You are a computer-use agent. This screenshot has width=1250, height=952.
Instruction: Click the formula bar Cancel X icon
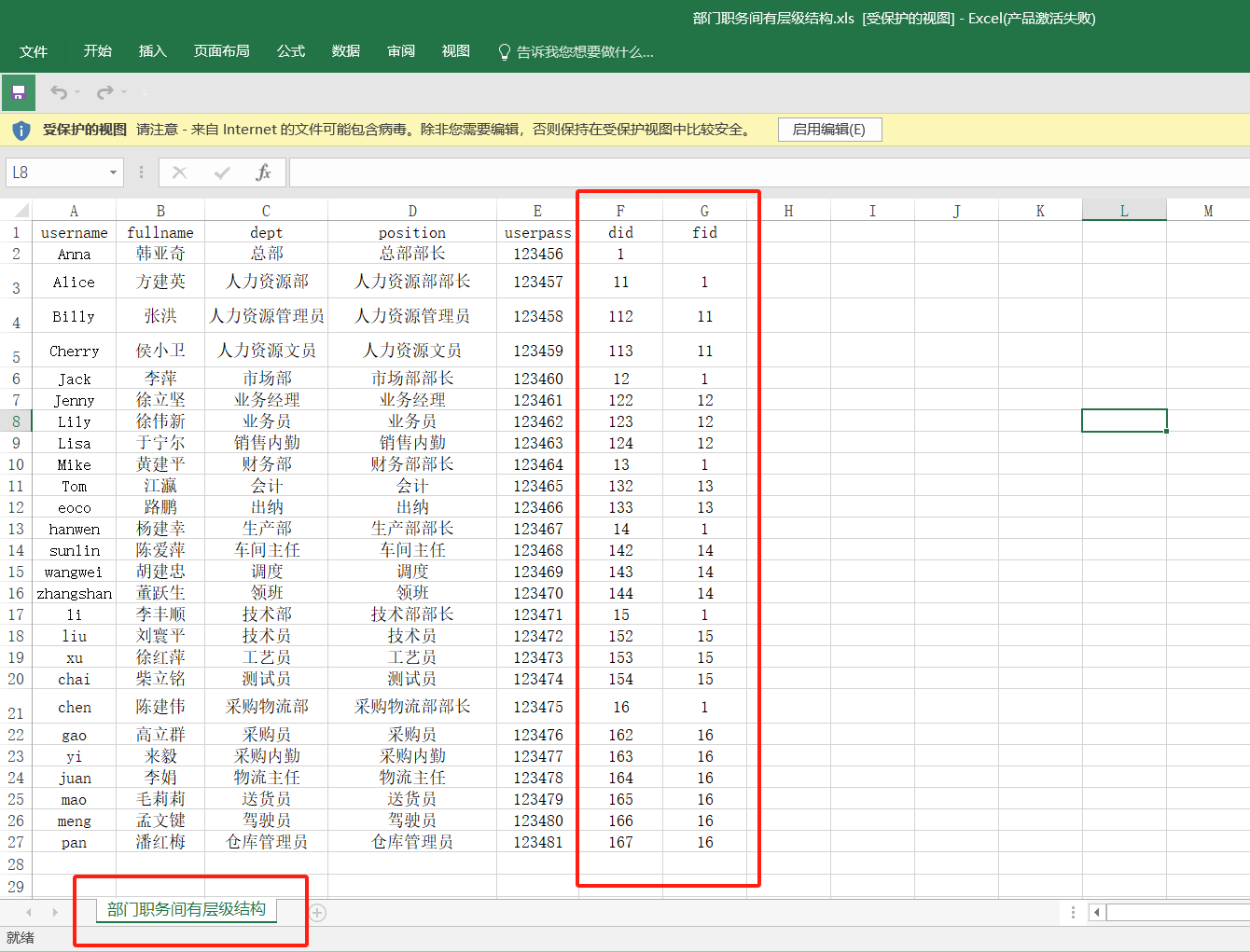(180, 172)
